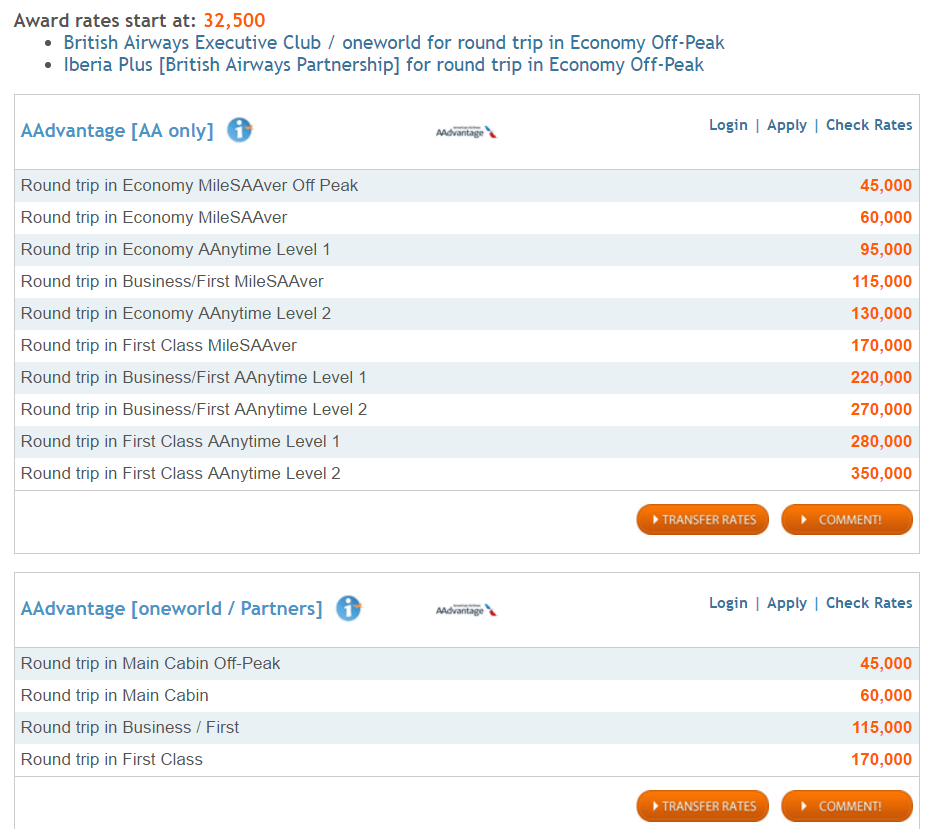
Task: Click Login in oneworld / Partners section
Action: click(x=728, y=603)
